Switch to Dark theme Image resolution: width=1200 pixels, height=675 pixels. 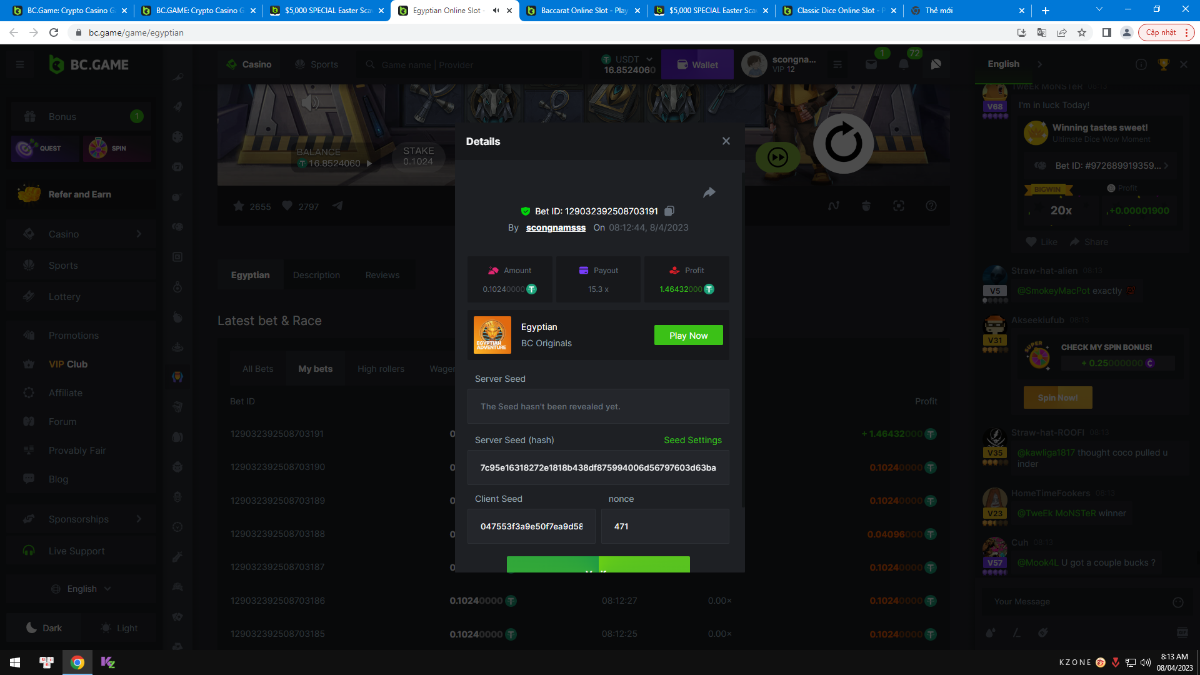coord(42,628)
